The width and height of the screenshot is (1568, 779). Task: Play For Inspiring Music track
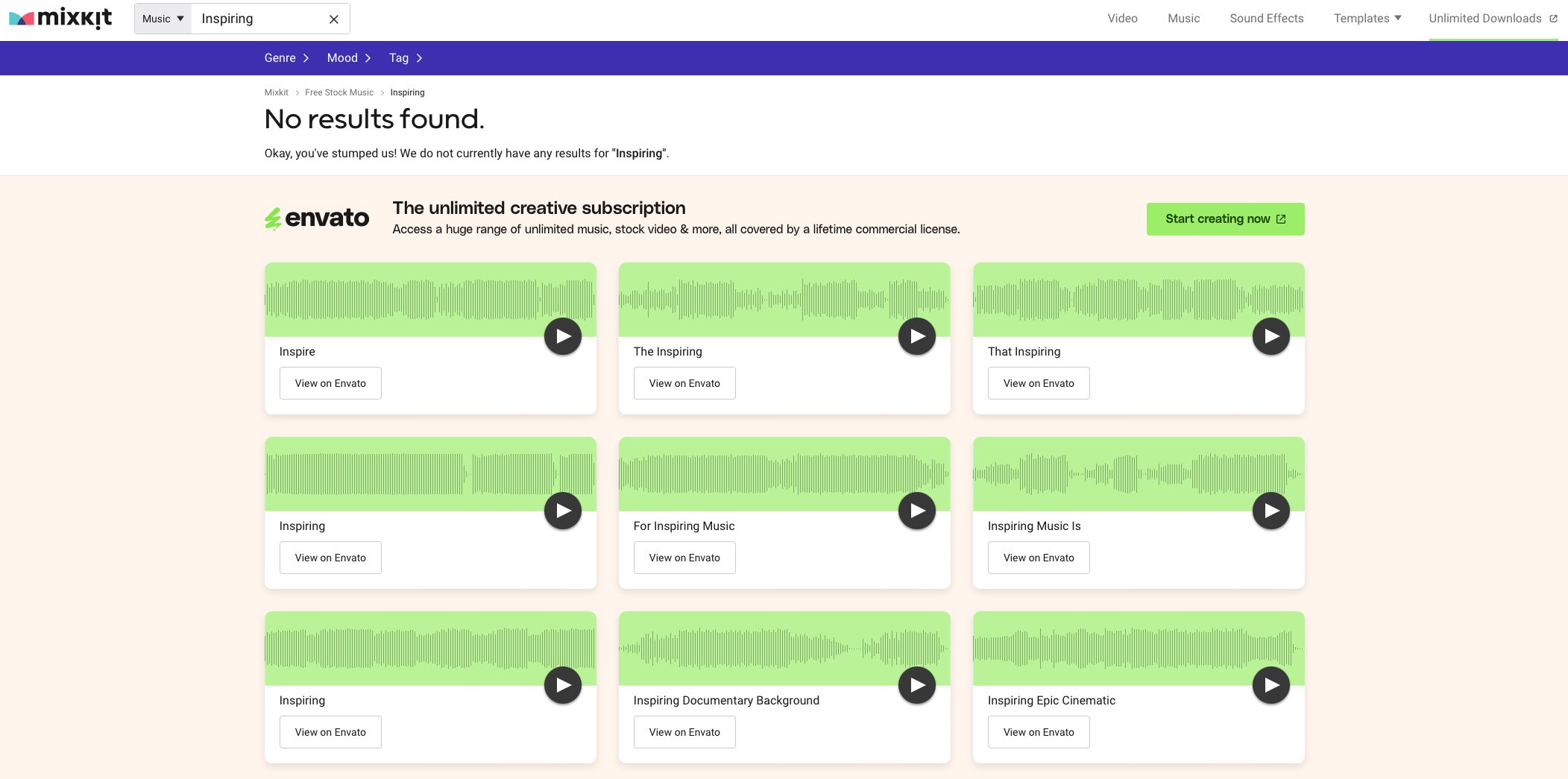(917, 511)
